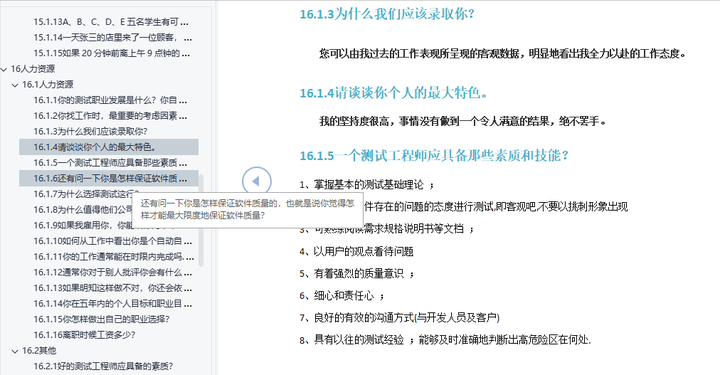Select outline item 16.1.9如果我雇用你
Image resolution: width=720 pixels, height=375 pixels.
pos(83,225)
